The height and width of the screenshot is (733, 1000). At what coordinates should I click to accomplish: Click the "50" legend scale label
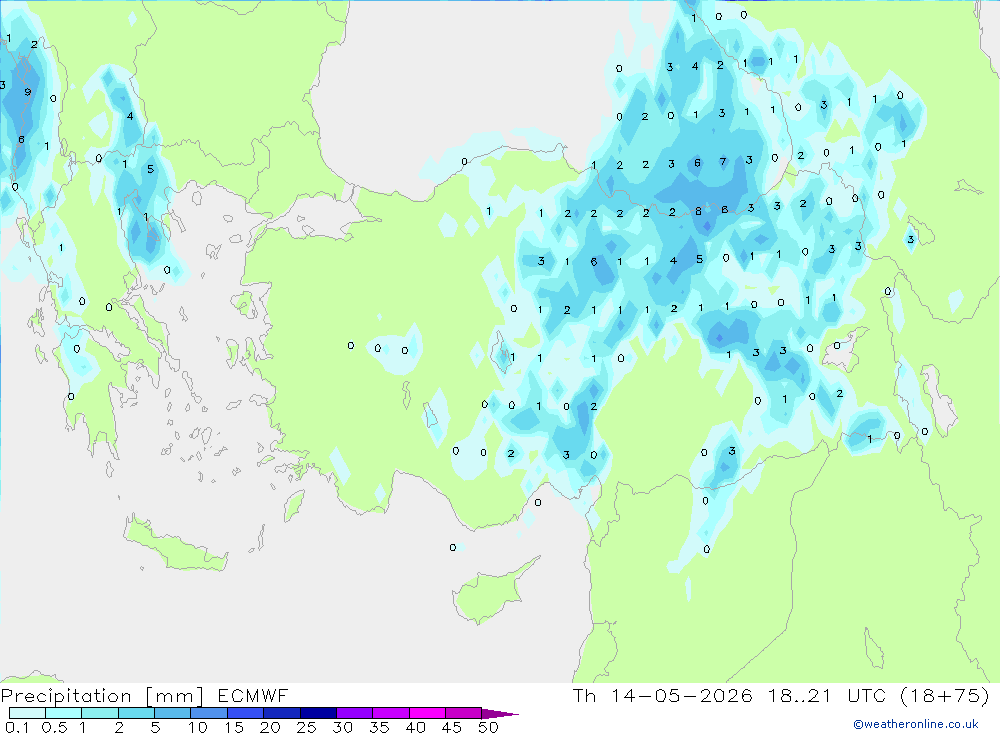click(x=489, y=727)
